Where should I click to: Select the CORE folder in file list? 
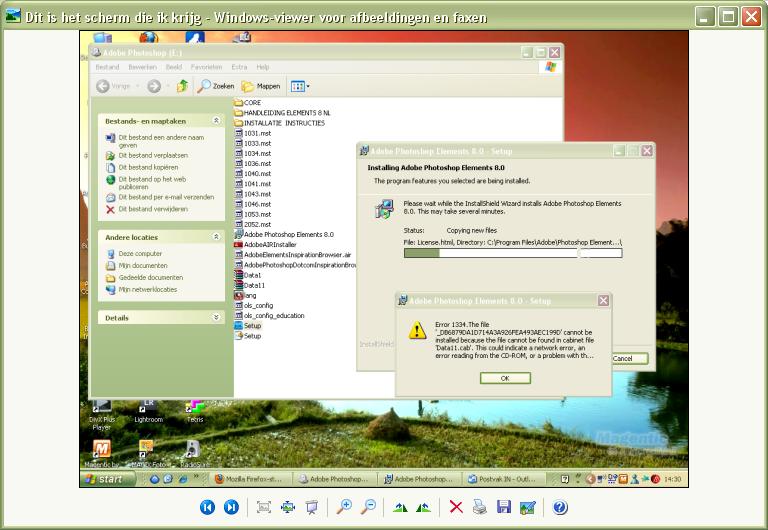tap(248, 103)
